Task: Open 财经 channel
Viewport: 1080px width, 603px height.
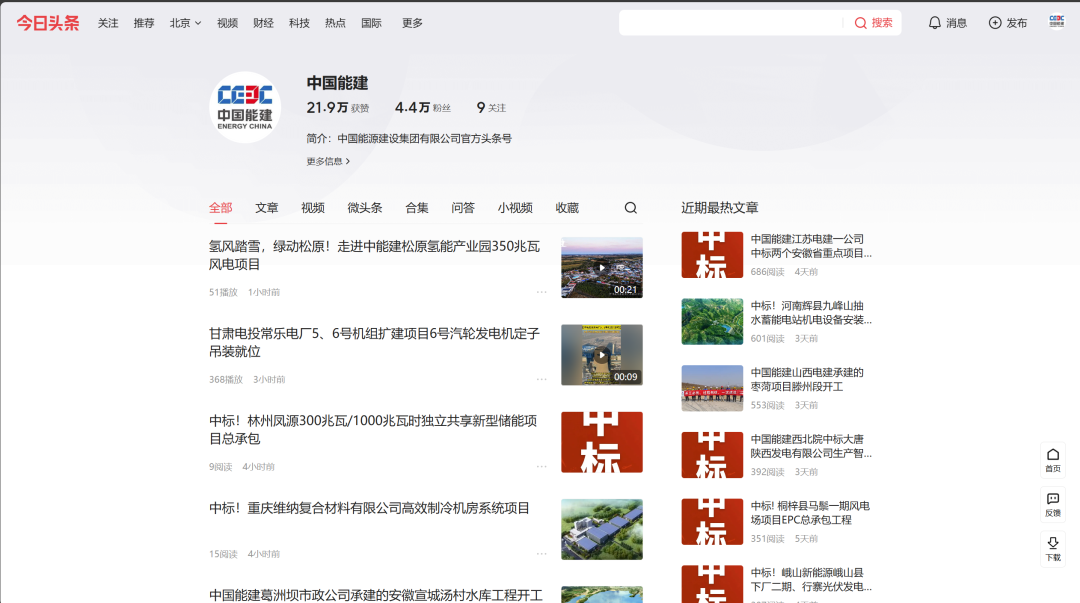Action: pos(263,23)
